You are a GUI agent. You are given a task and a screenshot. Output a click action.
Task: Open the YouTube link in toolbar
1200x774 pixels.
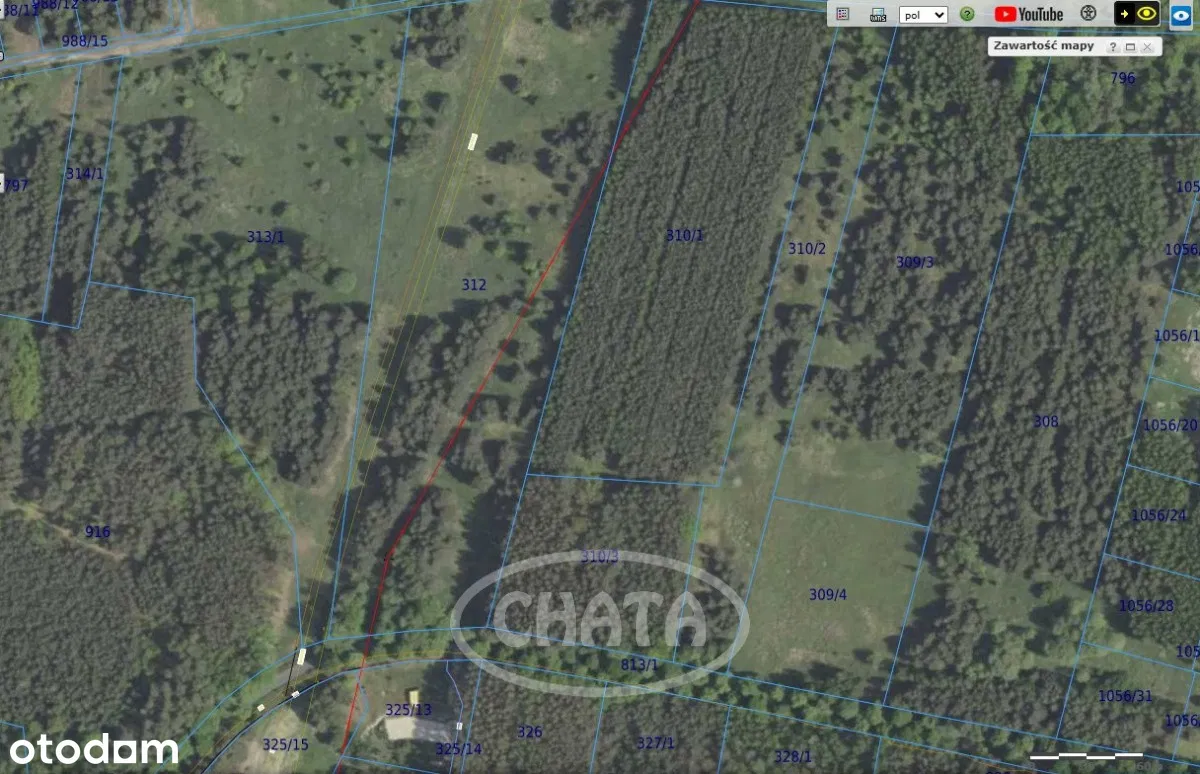1029,14
